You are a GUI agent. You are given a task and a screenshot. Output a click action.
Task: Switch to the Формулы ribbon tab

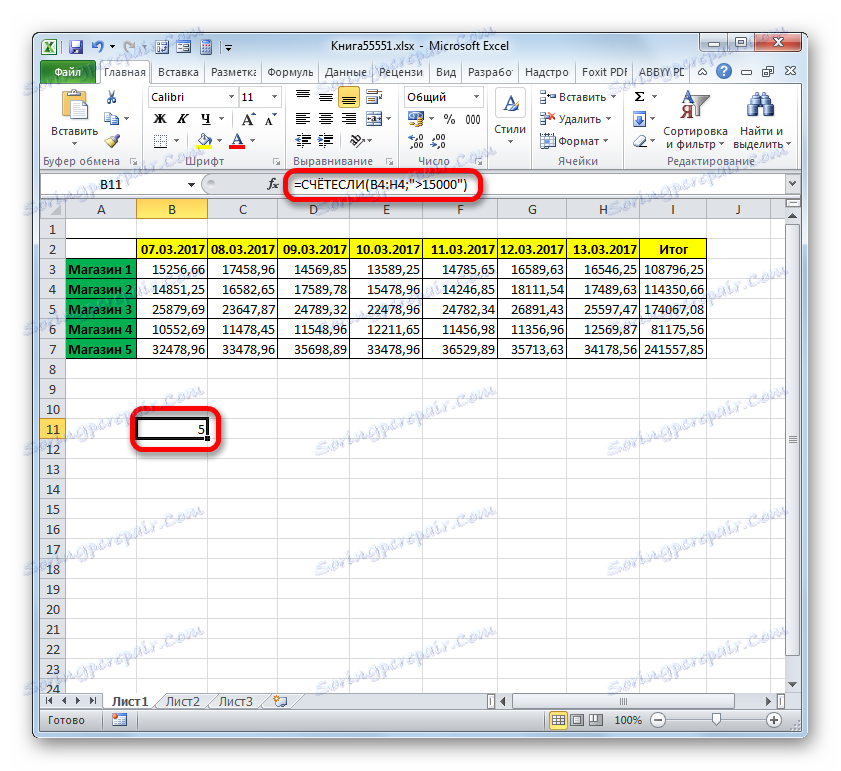(290, 72)
